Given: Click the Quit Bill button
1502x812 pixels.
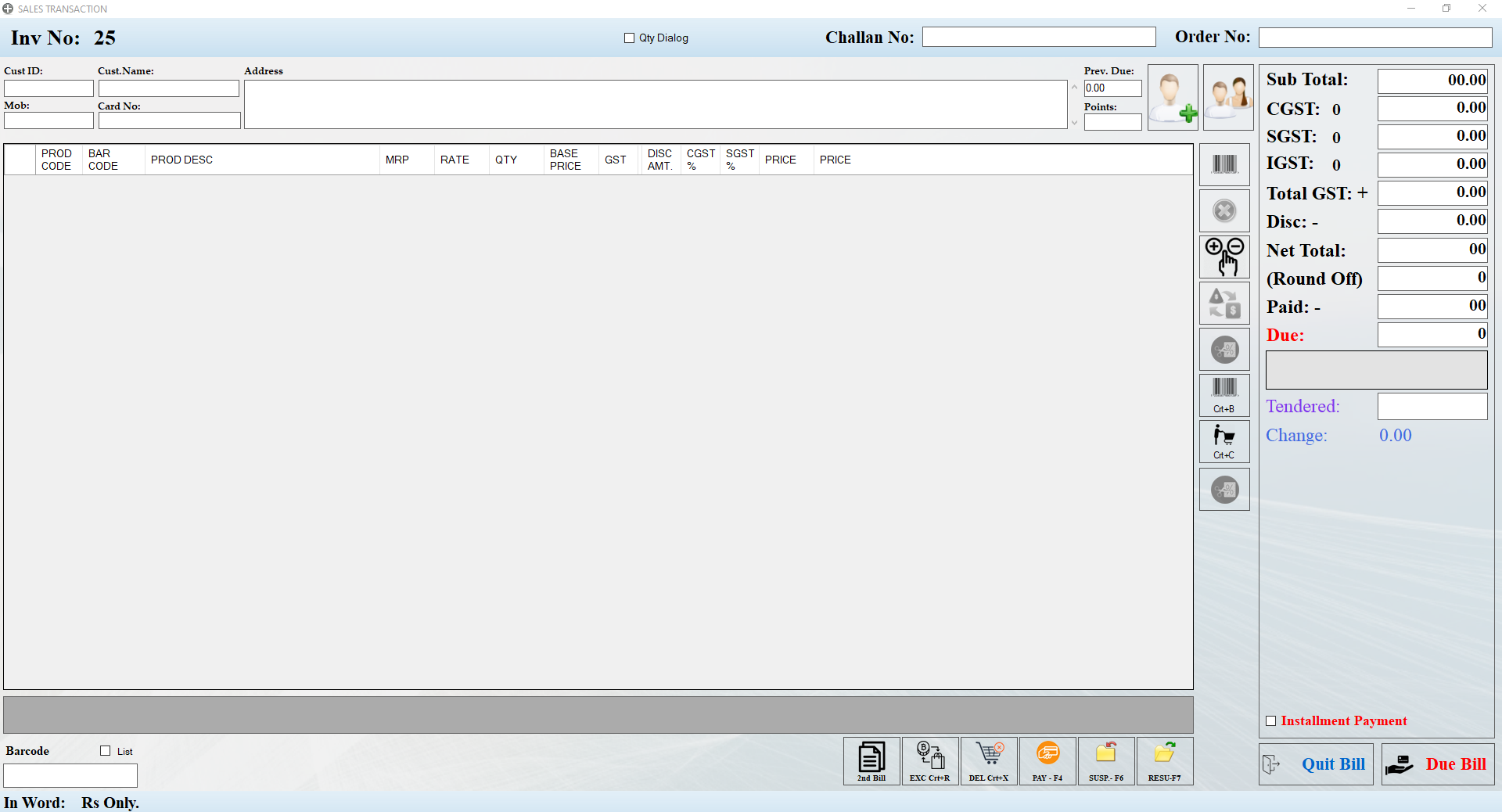Looking at the screenshot, I should pyautogui.click(x=1316, y=764).
